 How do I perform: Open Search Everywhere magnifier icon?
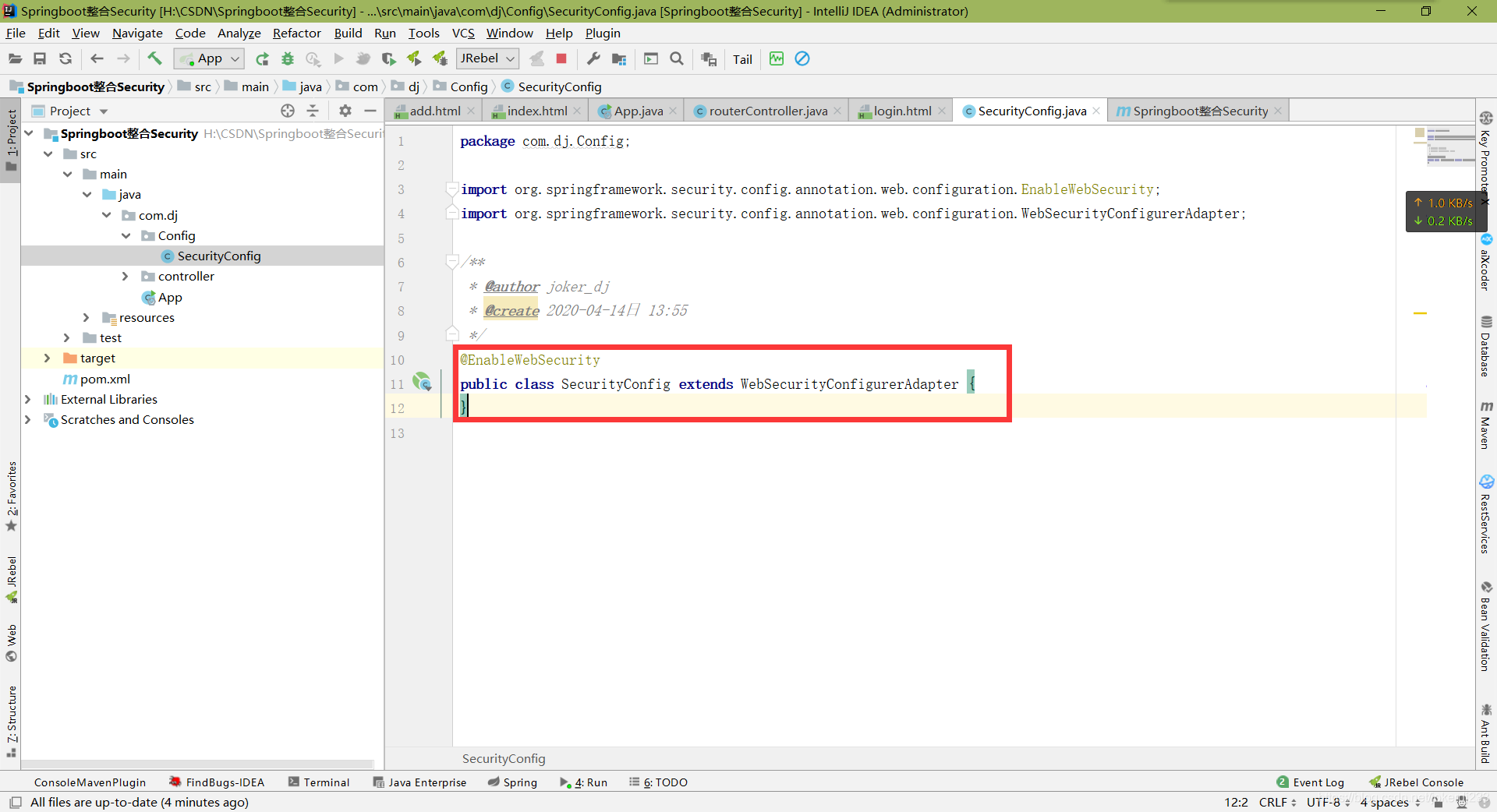677,58
